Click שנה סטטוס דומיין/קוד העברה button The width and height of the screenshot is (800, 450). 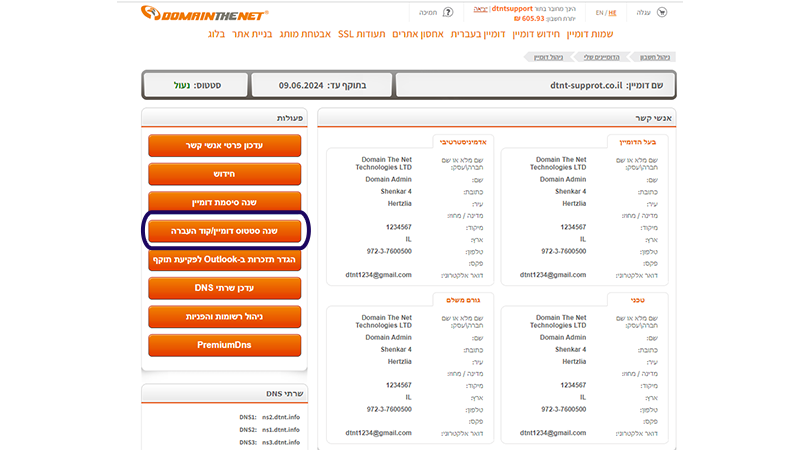[x=224, y=231]
